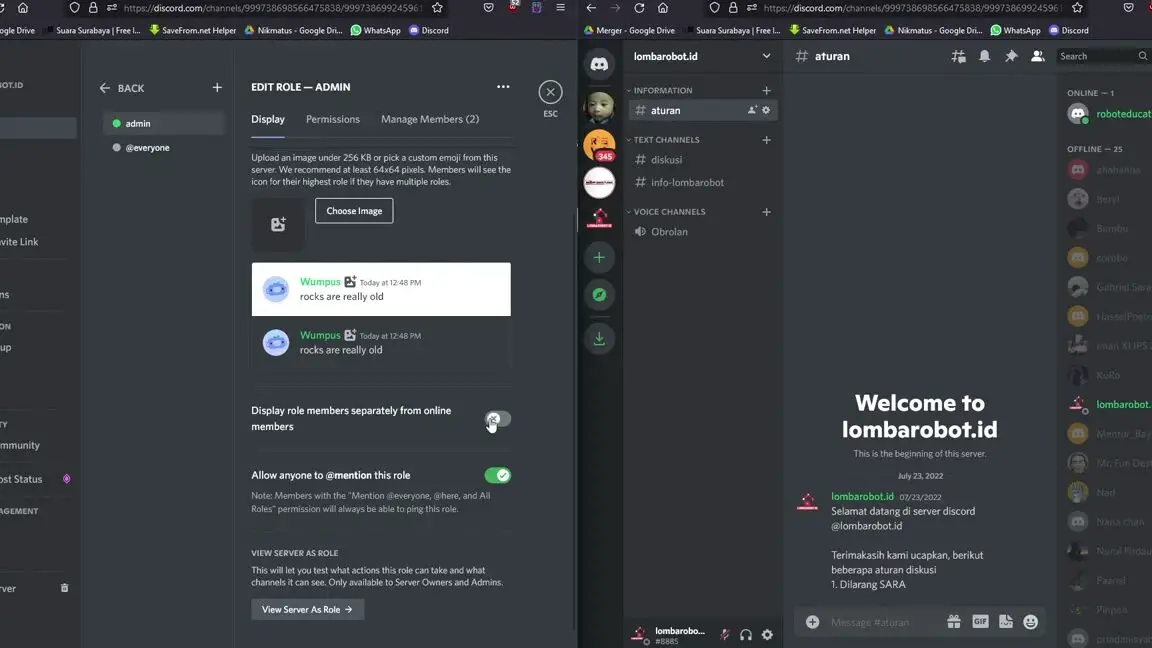1152x648 pixels.
Task: Open hamburger menu in left browser
Action: (x=561, y=8)
